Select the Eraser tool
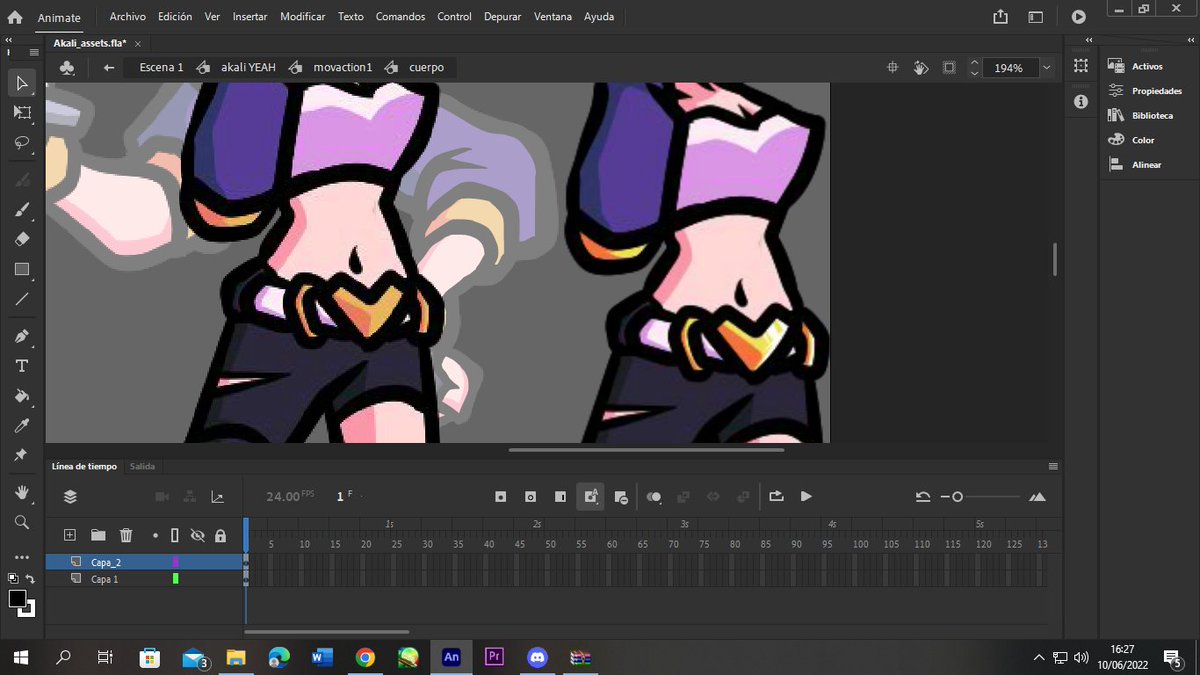The width and height of the screenshot is (1200, 675). coord(22,239)
